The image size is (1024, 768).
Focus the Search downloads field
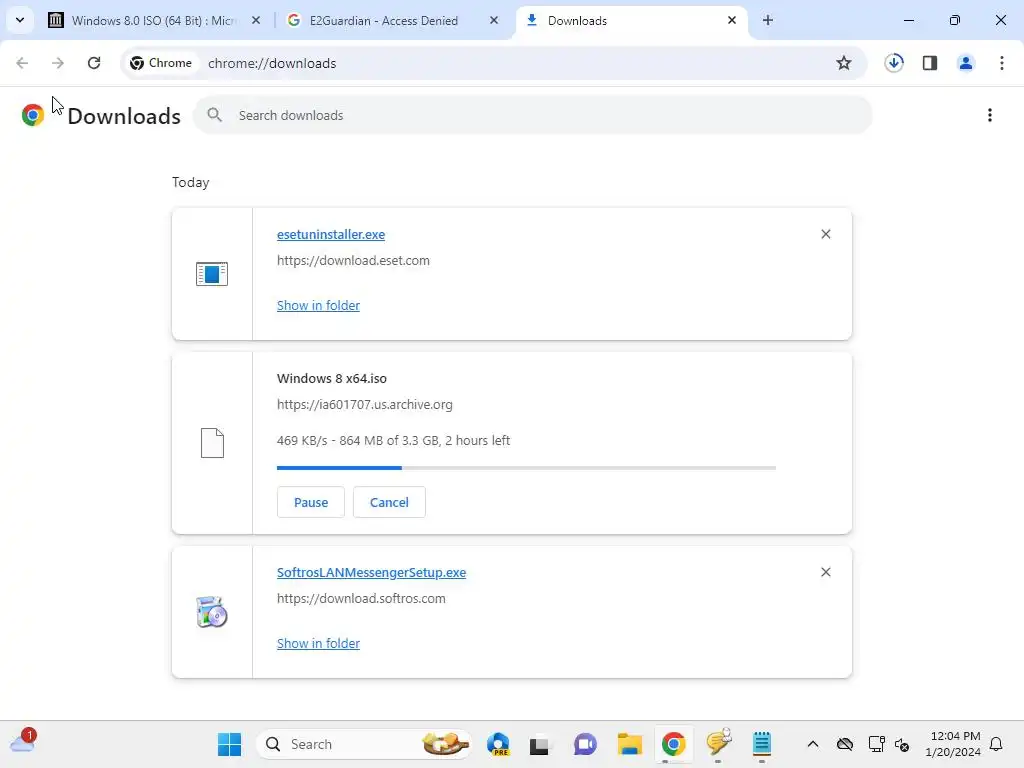click(x=532, y=115)
